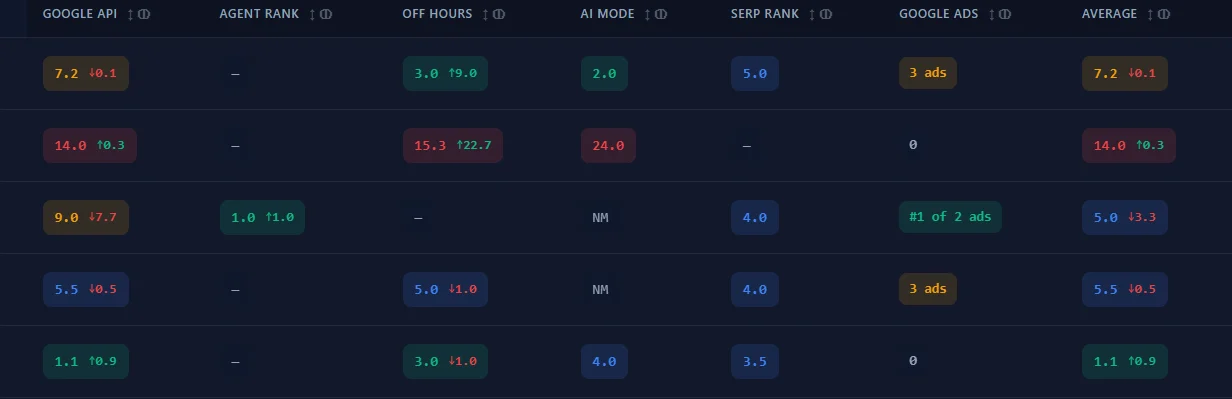Sort the AI MODE column via arrows
This screenshot has height=399, width=1232.
(648, 14)
